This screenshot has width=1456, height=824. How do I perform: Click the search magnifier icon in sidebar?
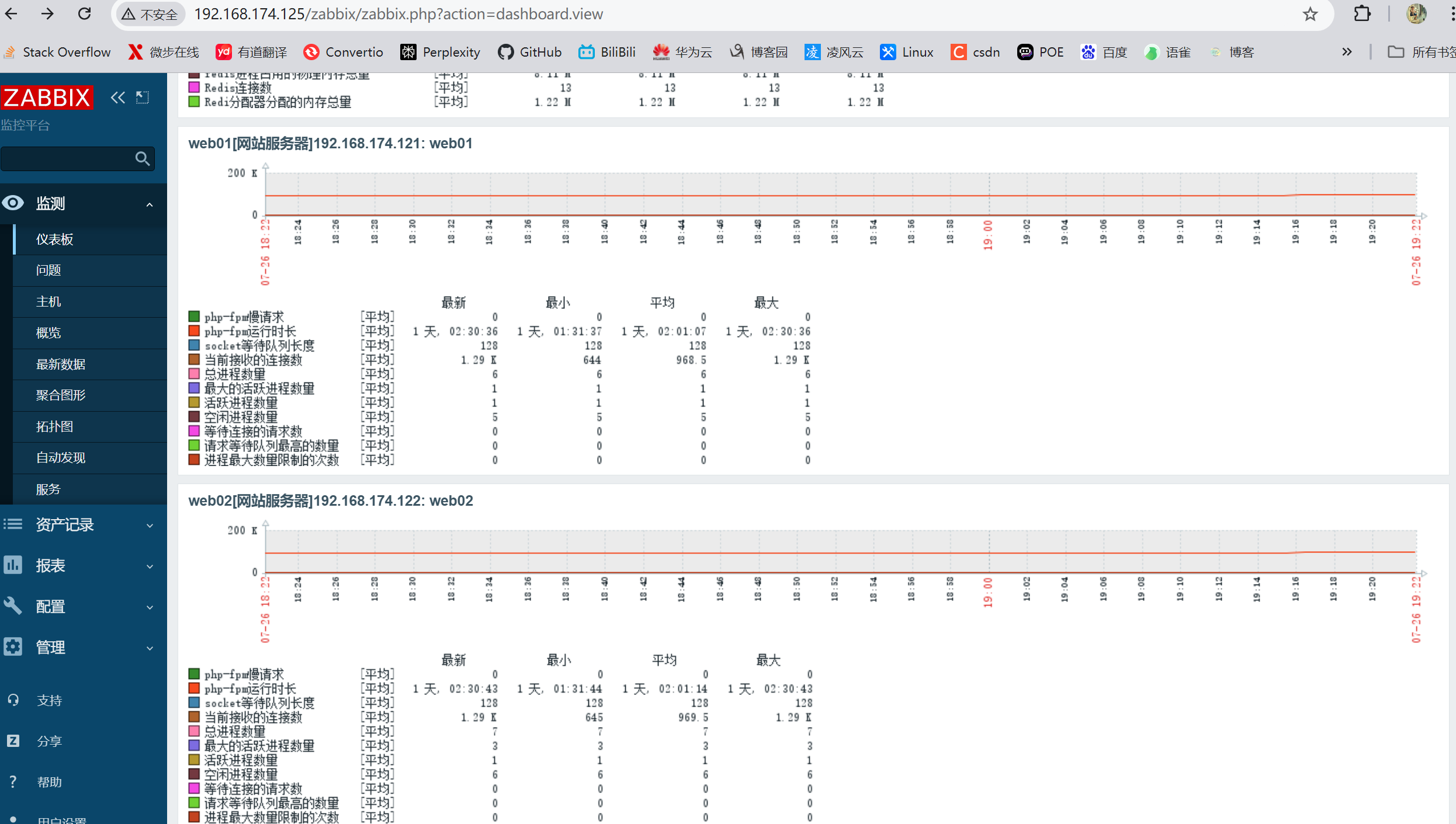tap(142, 158)
